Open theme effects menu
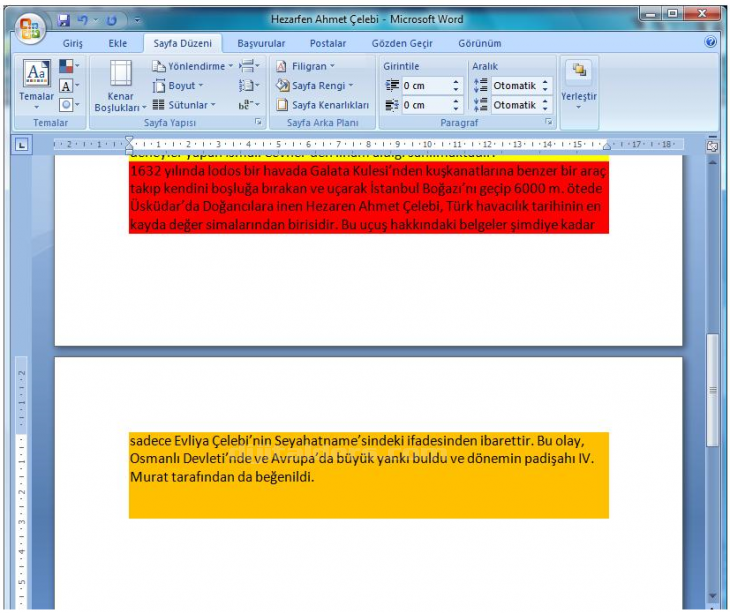 [x=69, y=105]
